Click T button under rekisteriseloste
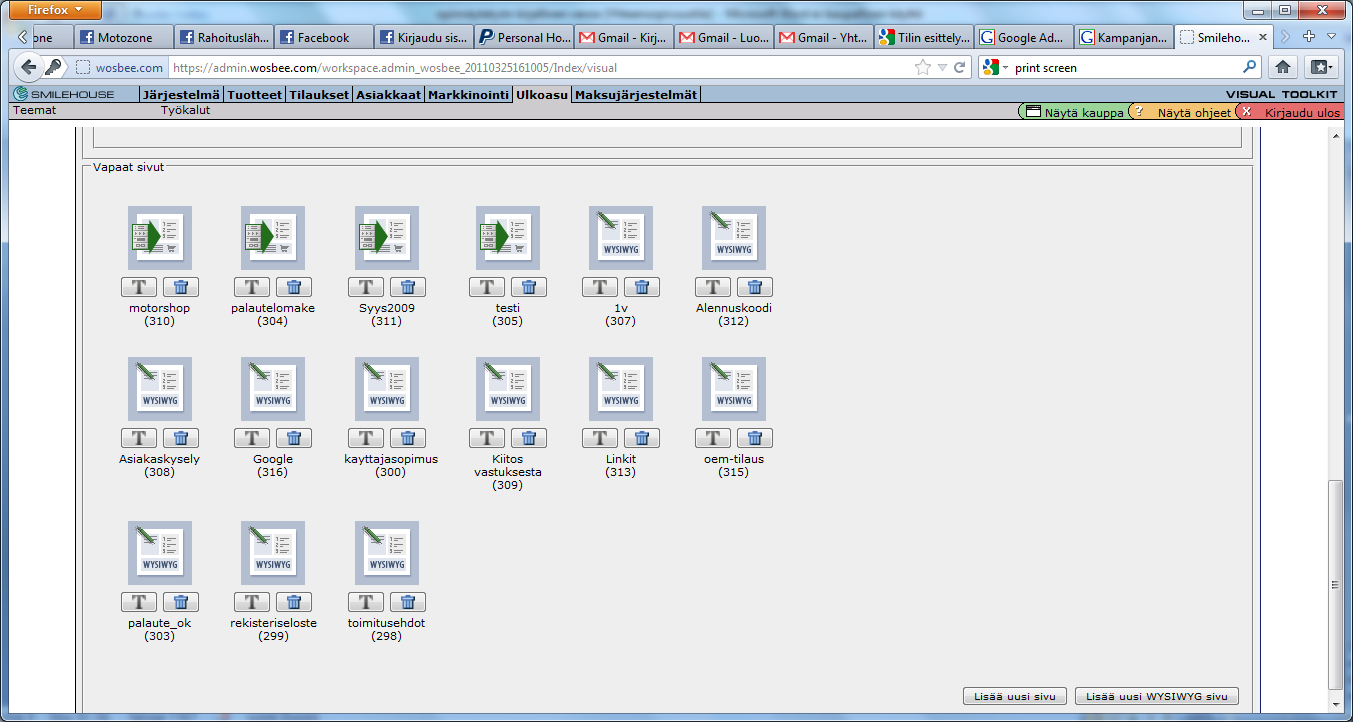The image size is (1353, 722). click(x=253, y=602)
